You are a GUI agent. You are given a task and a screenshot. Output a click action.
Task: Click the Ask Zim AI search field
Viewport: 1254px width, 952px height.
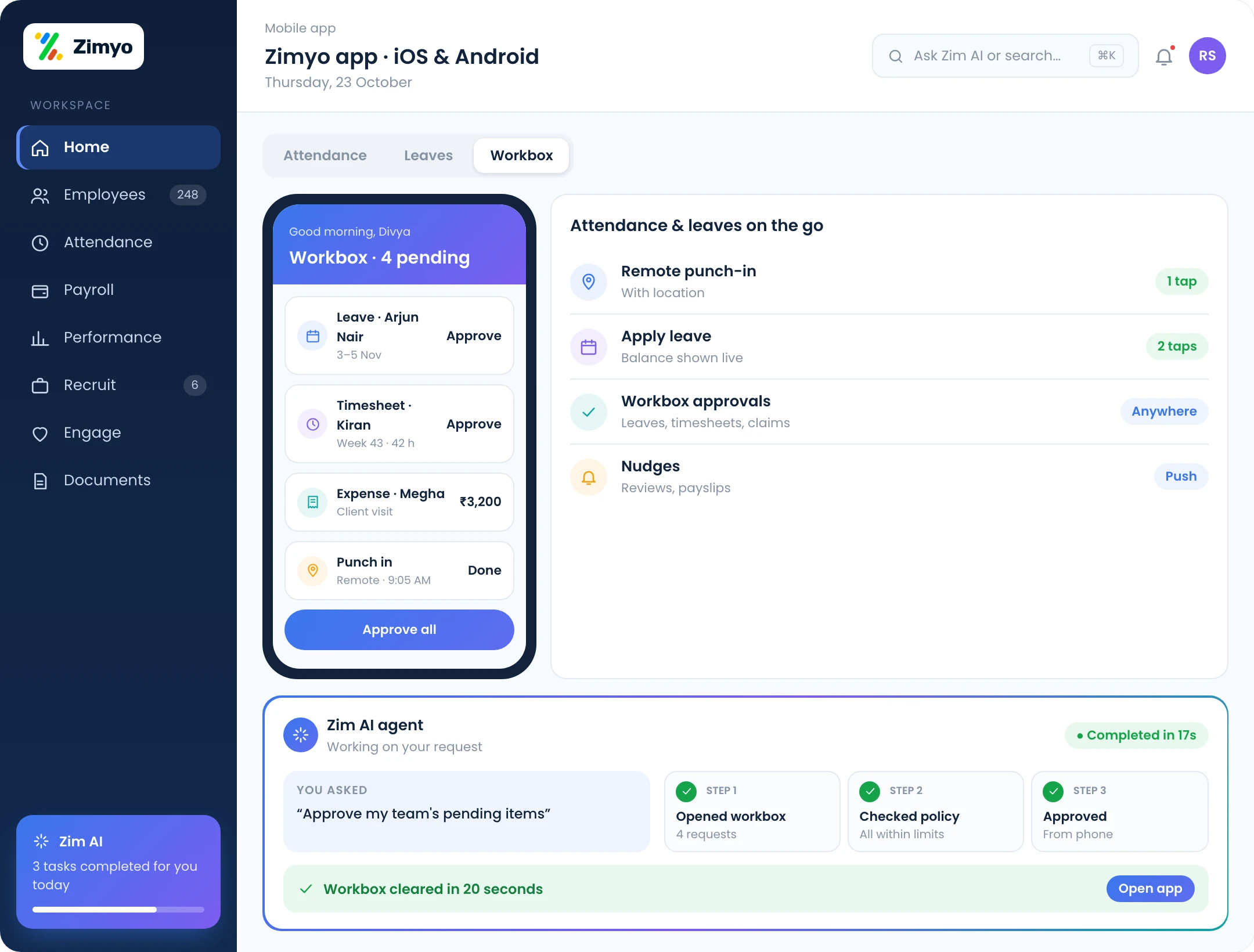1005,56
